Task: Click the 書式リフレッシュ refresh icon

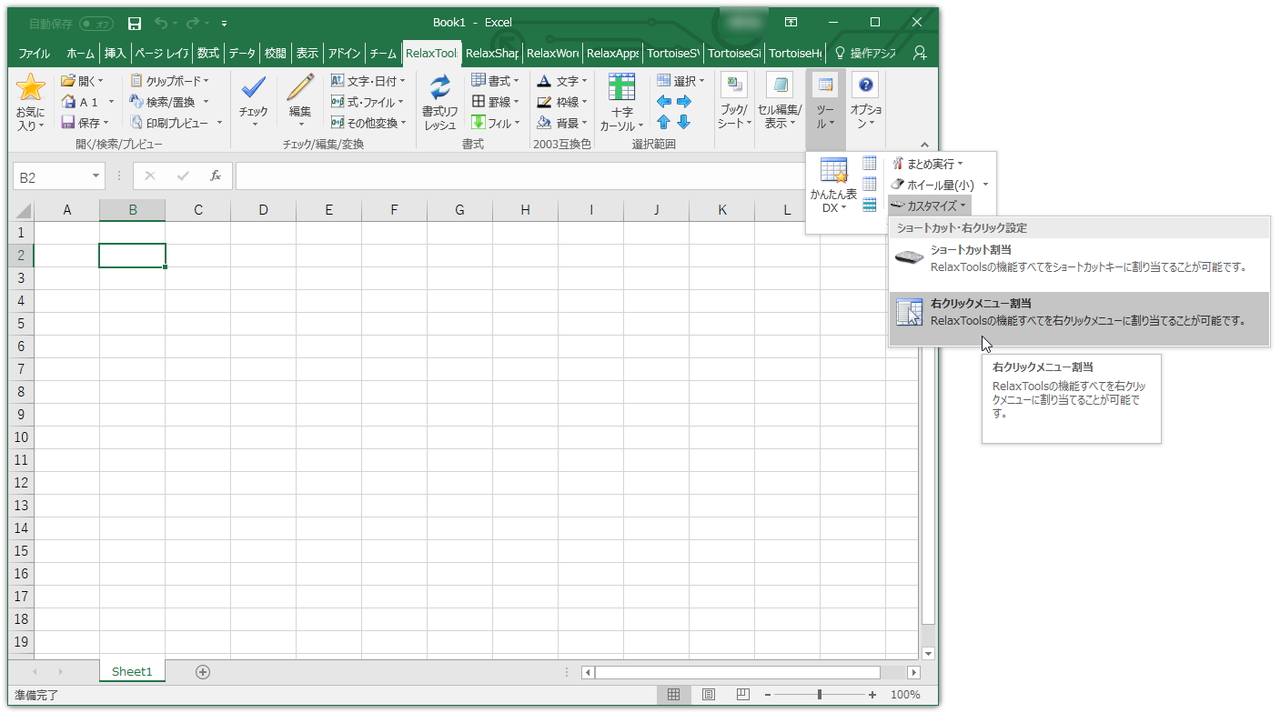Action: pyautogui.click(x=440, y=88)
